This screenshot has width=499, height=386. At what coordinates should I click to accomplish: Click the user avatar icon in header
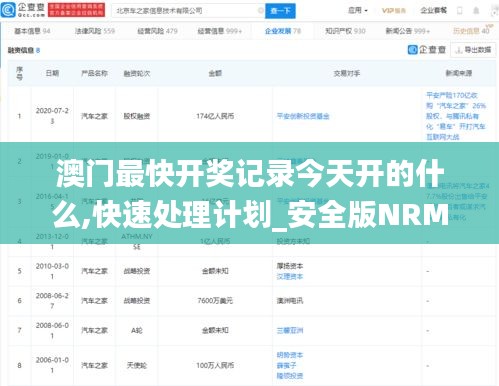tap(494, 11)
